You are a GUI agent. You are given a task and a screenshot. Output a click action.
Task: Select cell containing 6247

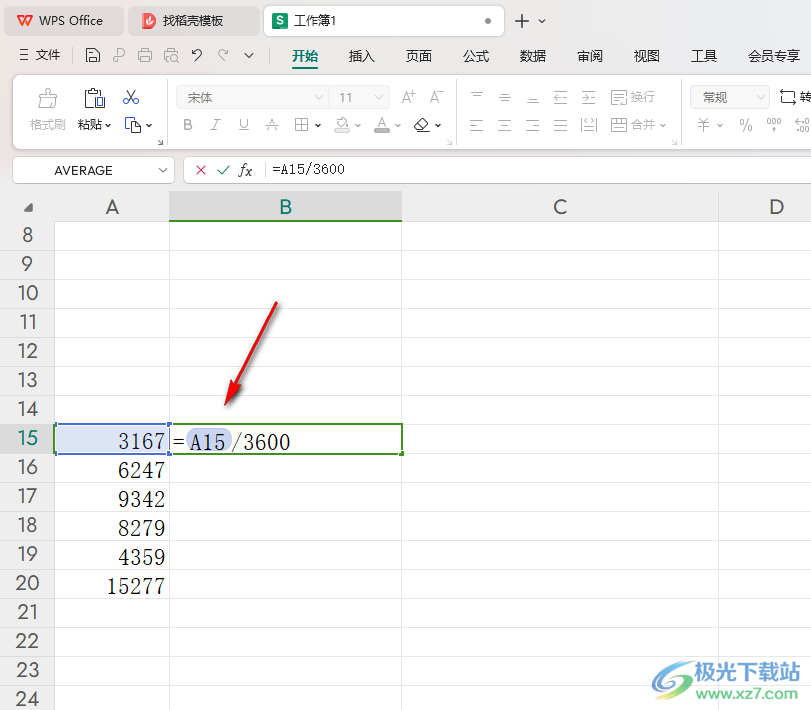(112, 470)
